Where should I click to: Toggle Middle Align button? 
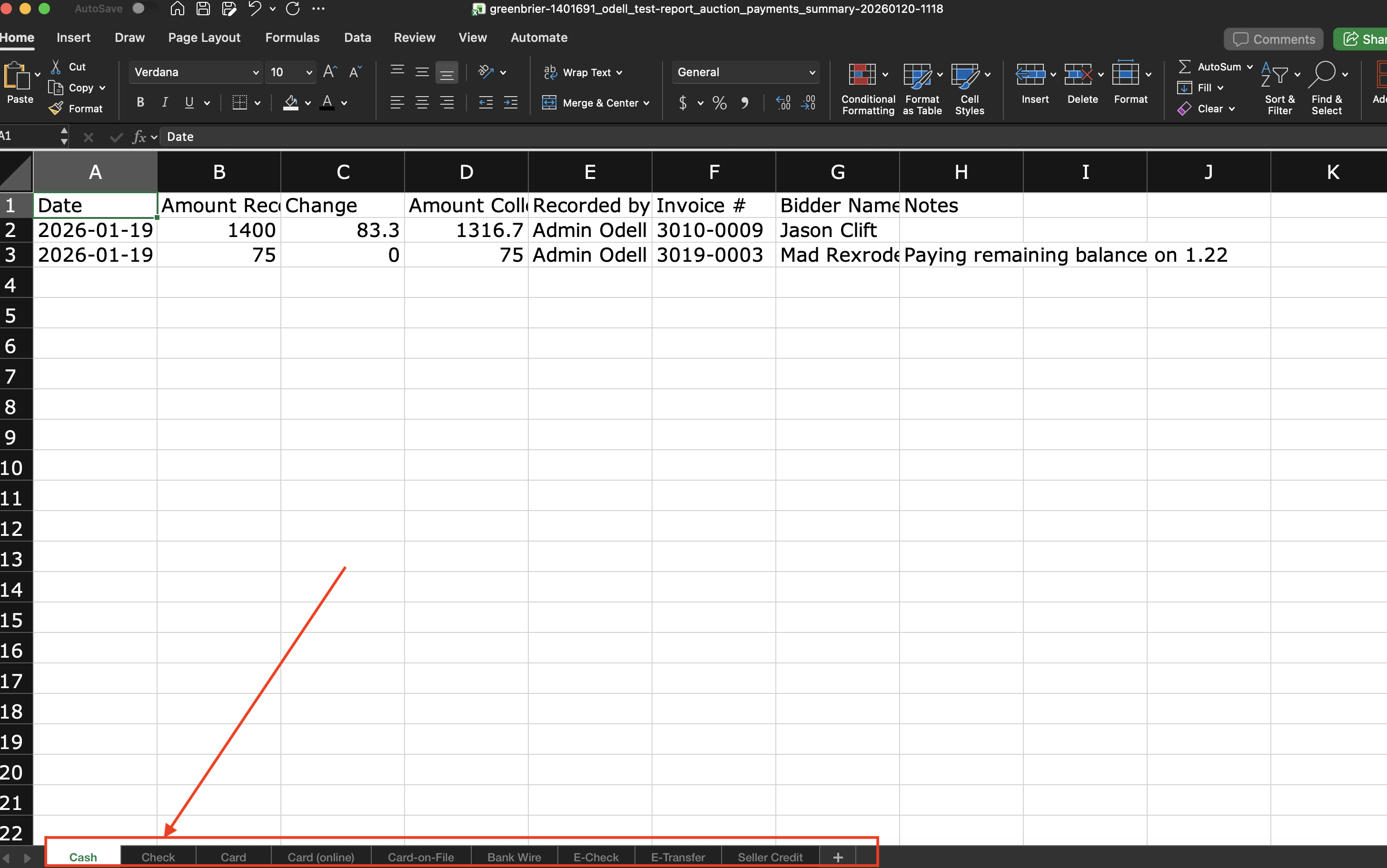pos(422,72)
